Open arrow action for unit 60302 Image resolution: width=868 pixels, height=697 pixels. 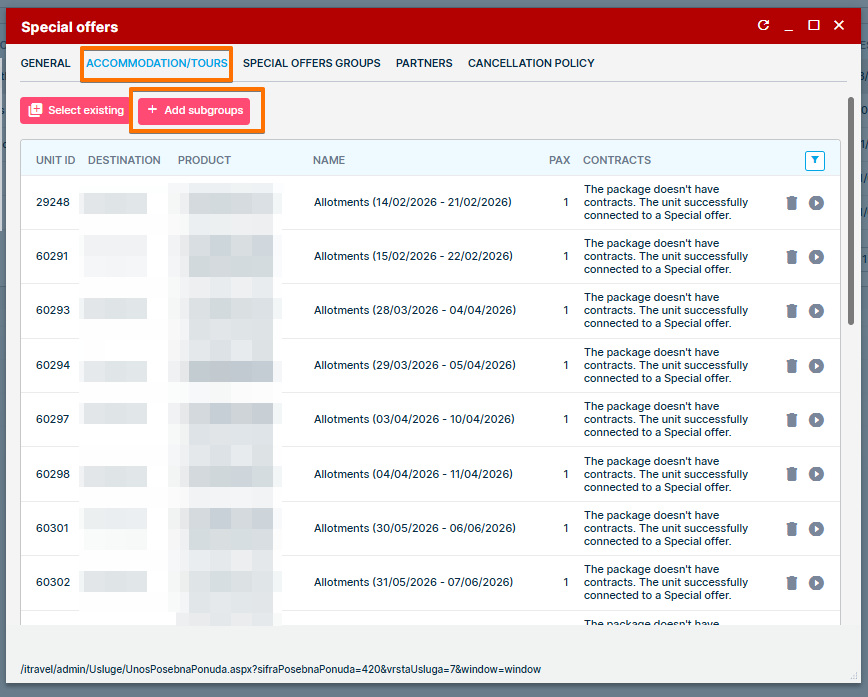click(816, 583)
